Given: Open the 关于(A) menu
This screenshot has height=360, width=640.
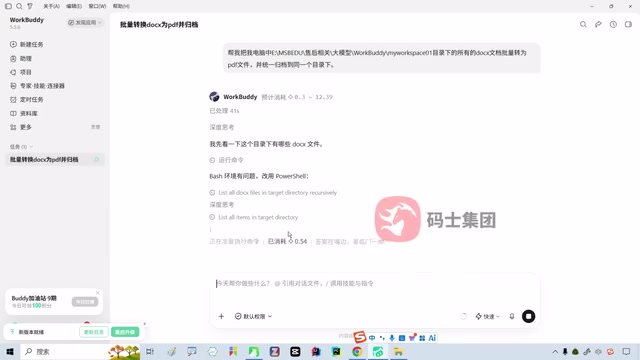Looking at the screenshot, I should [x=51, y=6].
